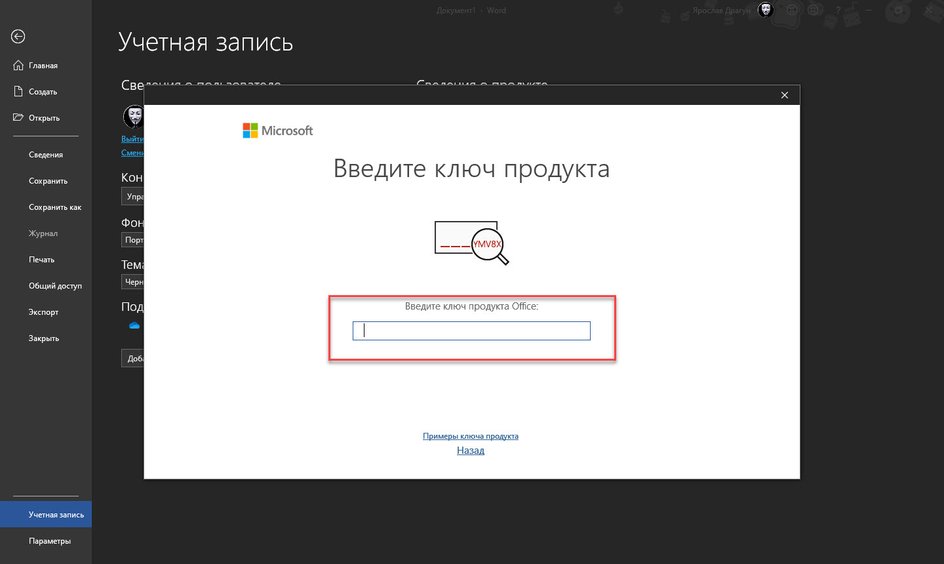Screen dimensions: 944x564
Task: Open the Сведения section
Action: tap(46, 155)
